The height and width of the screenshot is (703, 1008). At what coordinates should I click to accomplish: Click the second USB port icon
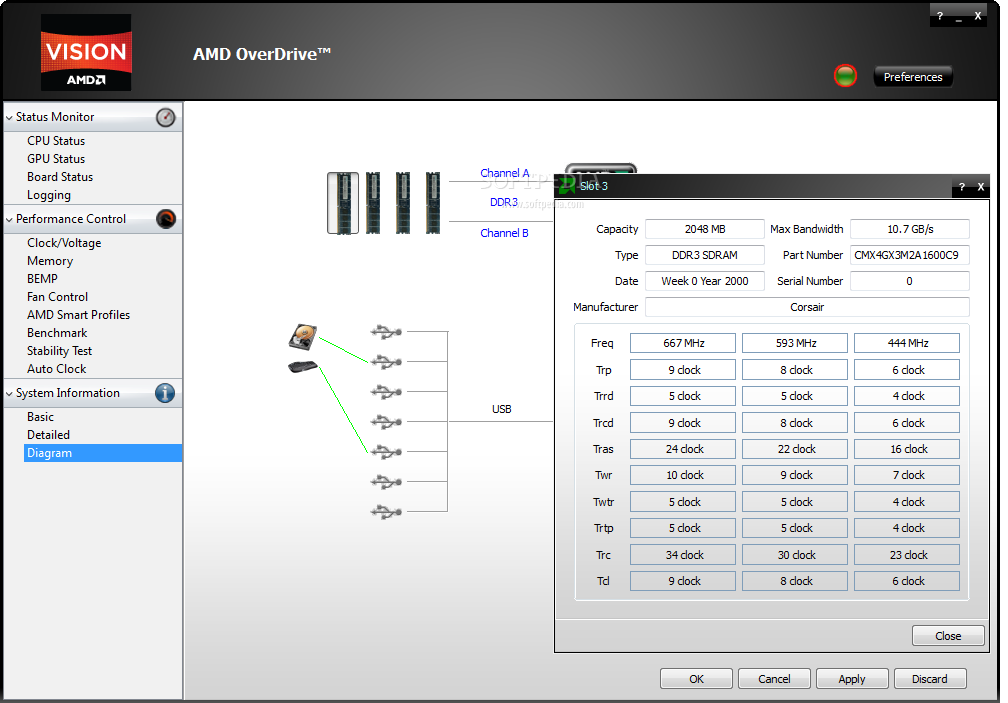click(386, 362)
